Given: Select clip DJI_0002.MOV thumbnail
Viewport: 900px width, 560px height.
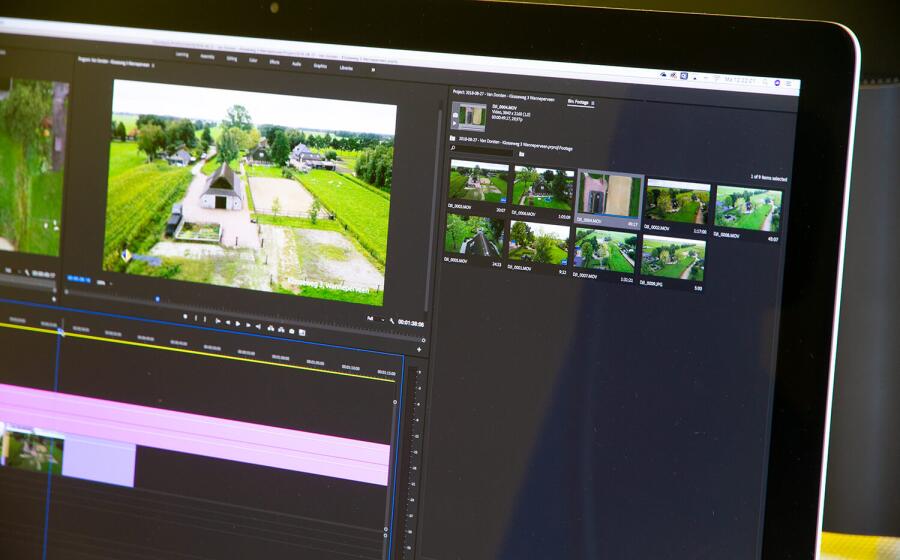Looking at the screenshot, I should point(677,201).
